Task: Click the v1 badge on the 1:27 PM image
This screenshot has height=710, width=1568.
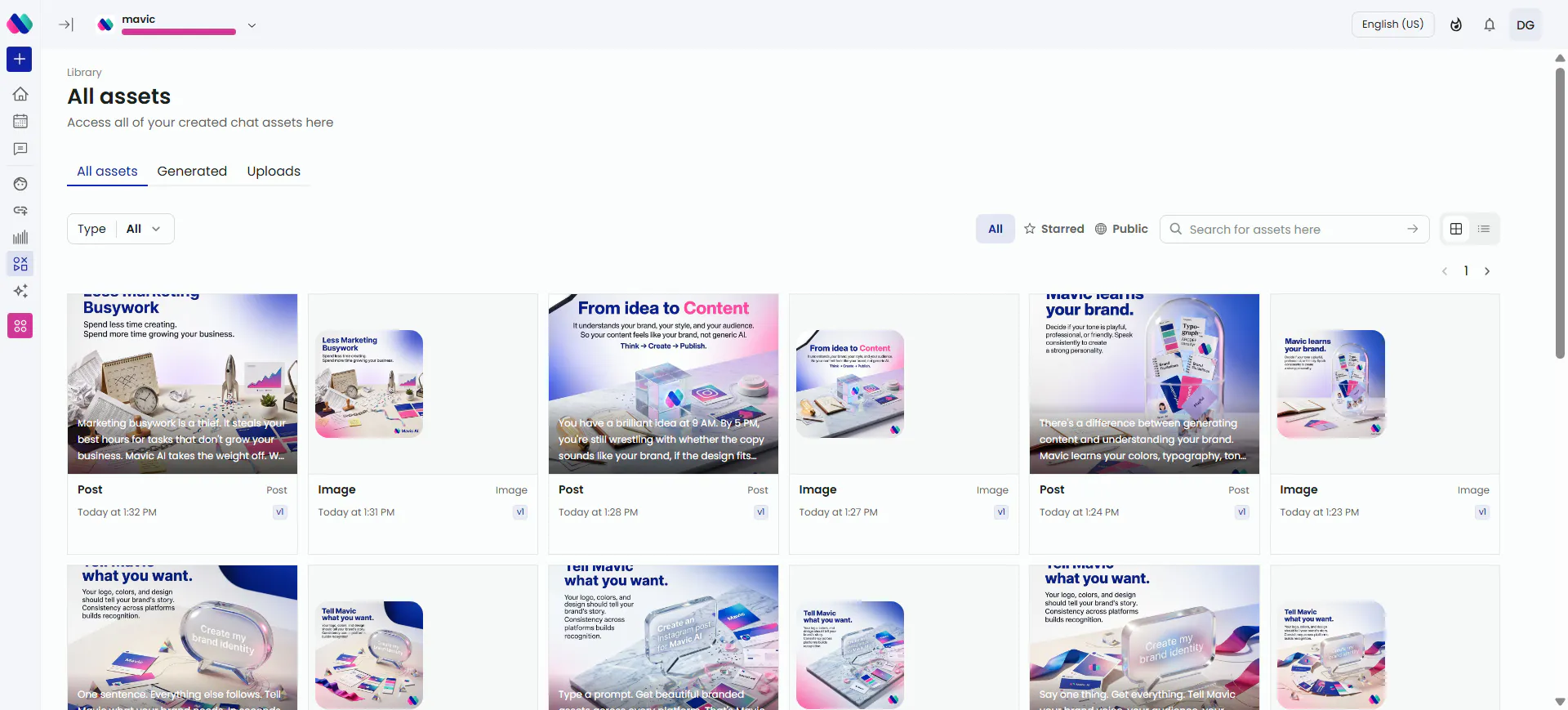Action: tap(1001, 512)
